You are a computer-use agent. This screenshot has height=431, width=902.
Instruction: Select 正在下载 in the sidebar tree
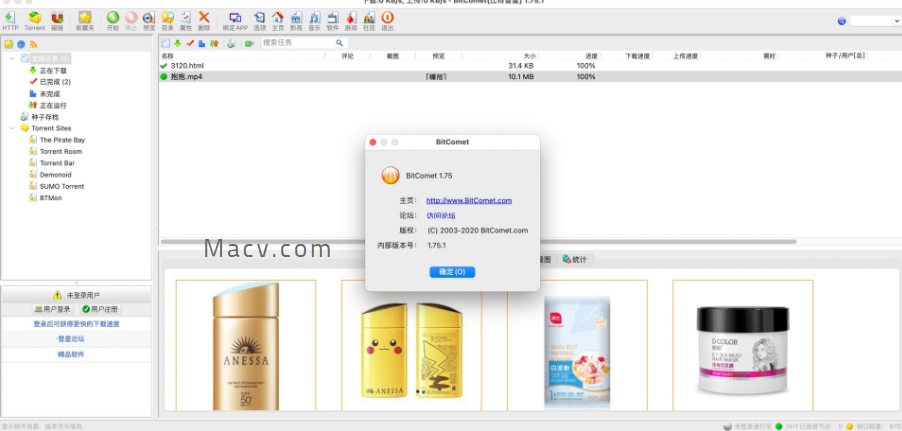53,70
